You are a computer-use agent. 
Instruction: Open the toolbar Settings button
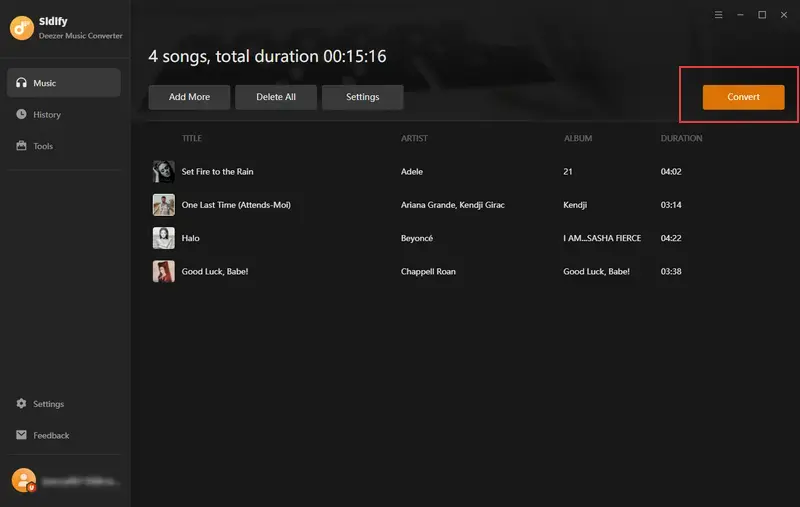(363, 97)
